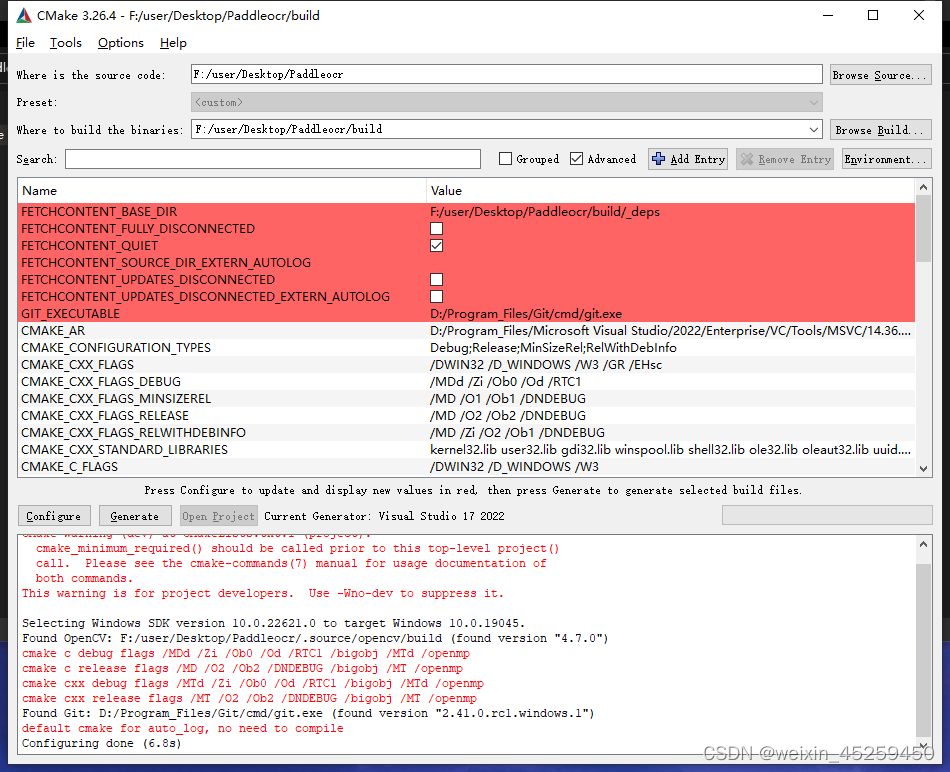Click into the Search field
950x772 pixels.
[x=273, y=159]
